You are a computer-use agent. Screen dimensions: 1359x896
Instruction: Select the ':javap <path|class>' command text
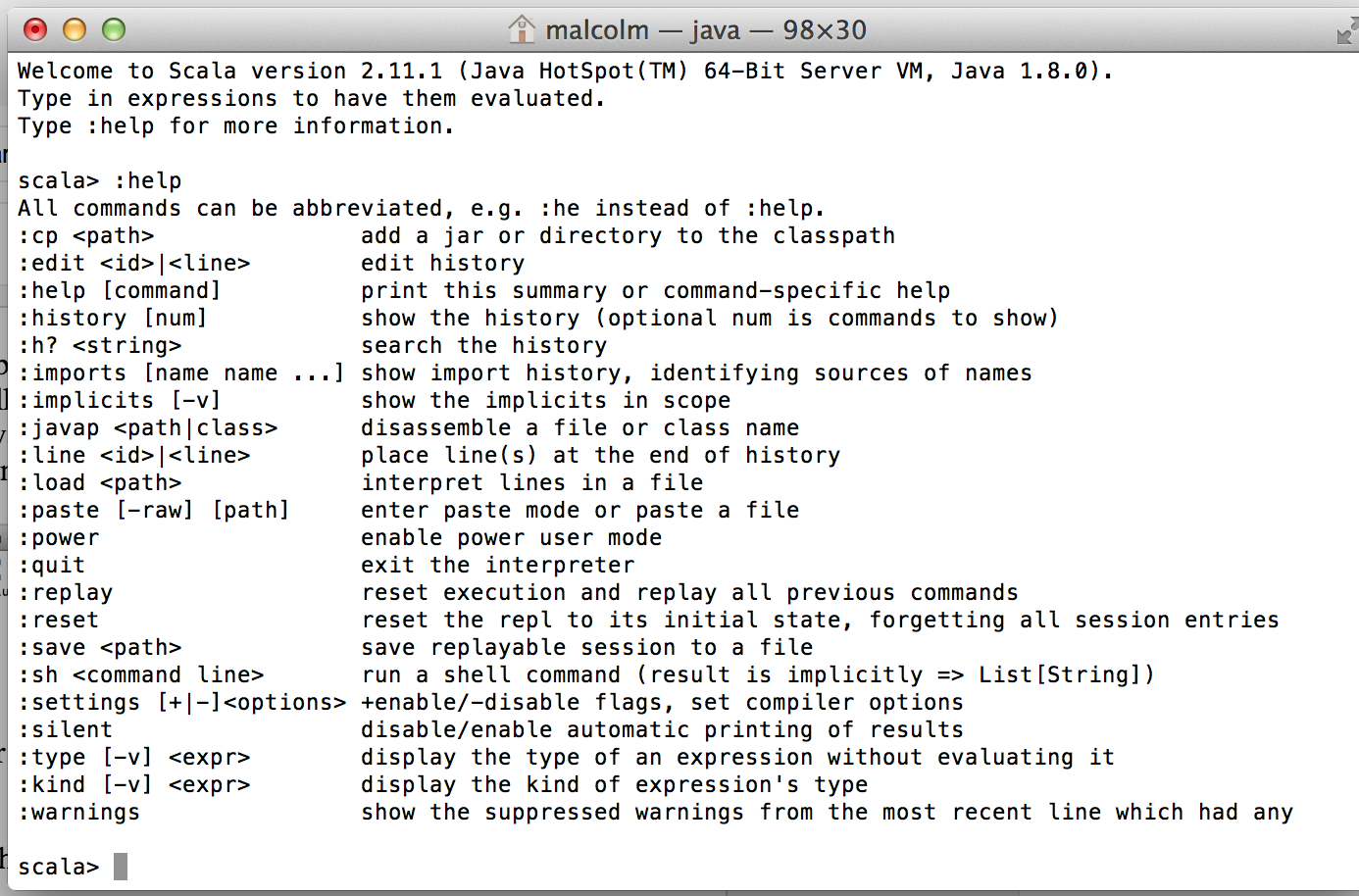tap(147, 427)
